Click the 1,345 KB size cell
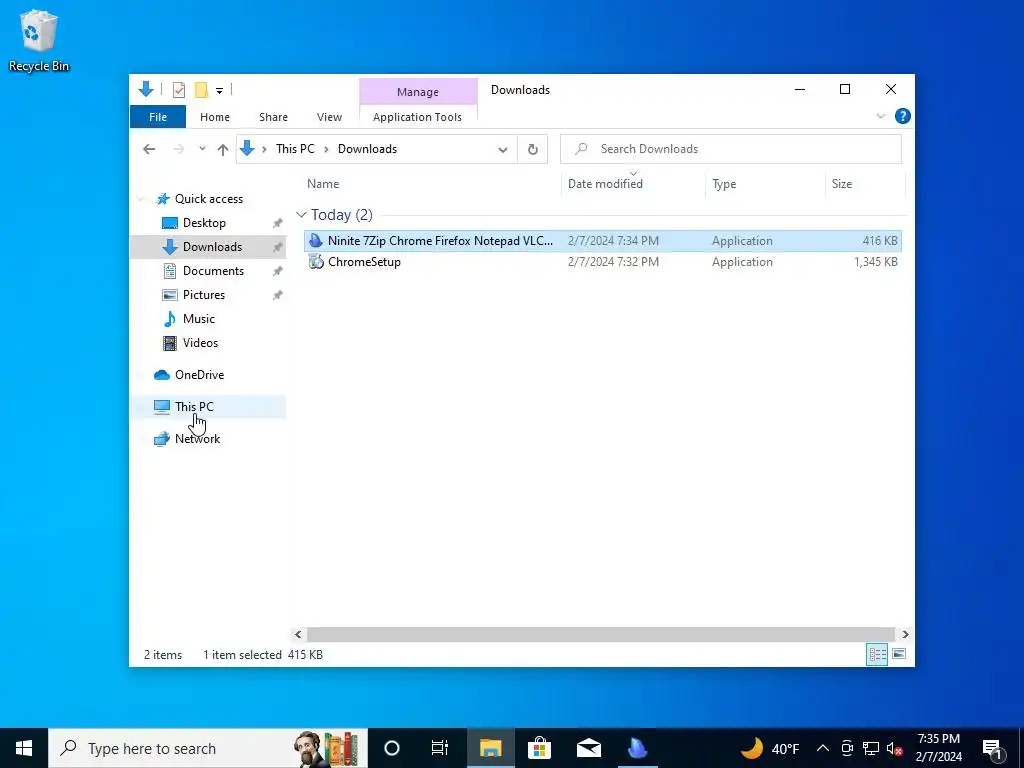The width and height of the screenshot is (1024, 768). pos(875,262)
